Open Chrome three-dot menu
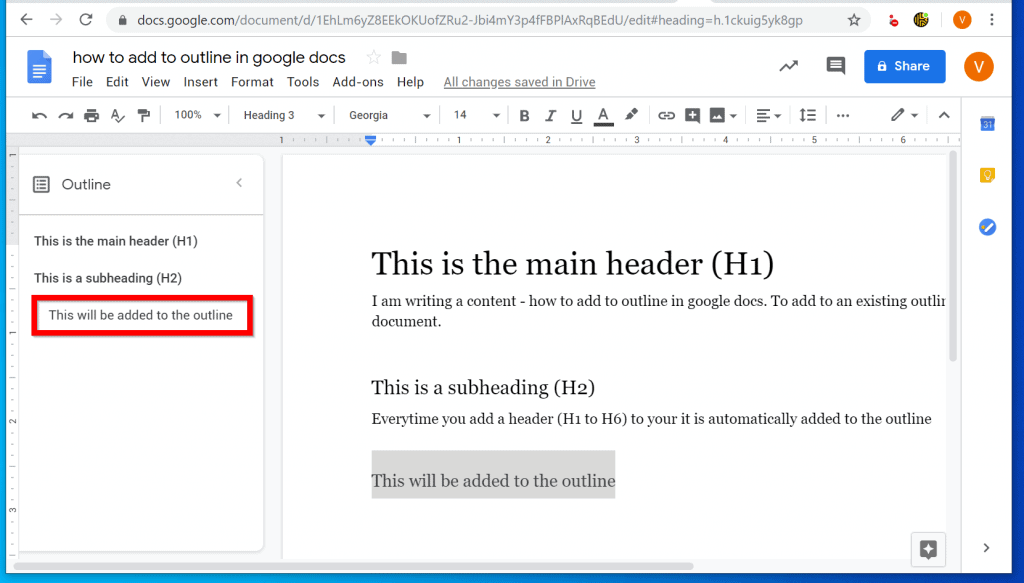1024x583 pixels. coord(991,20)
